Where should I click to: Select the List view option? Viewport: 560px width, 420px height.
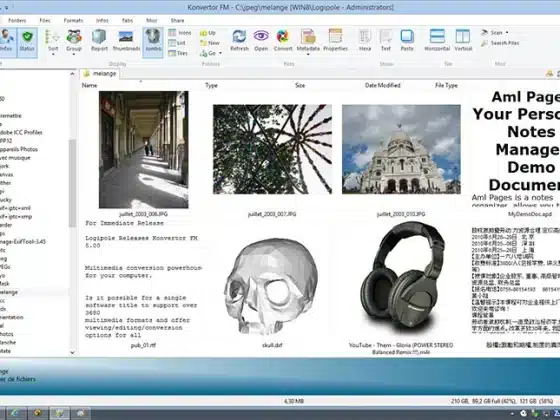point(177,43)
